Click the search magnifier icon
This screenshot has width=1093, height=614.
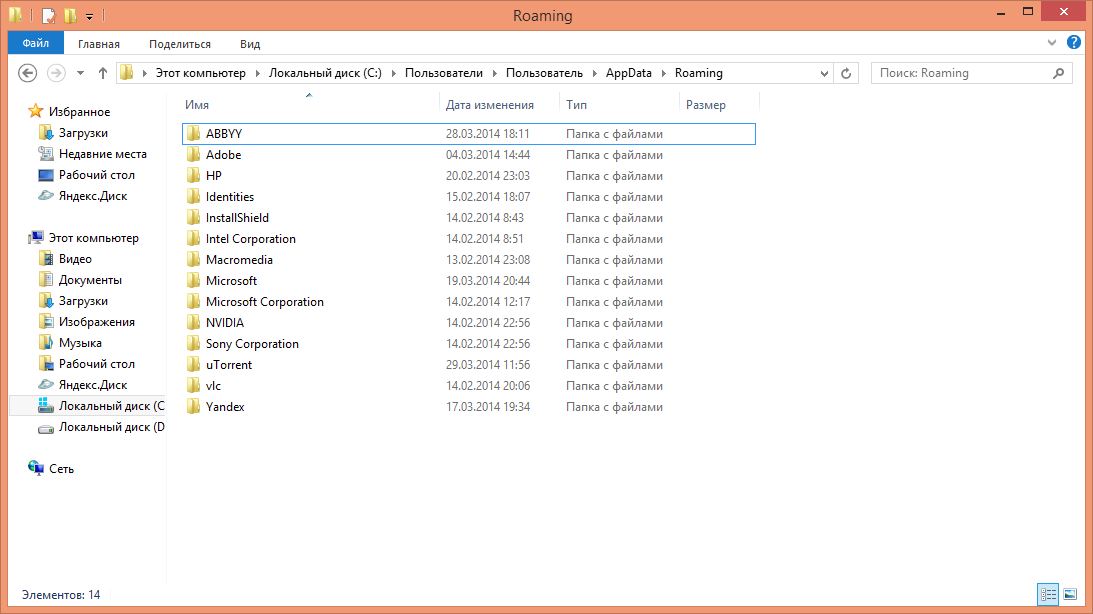point(1059,73)
